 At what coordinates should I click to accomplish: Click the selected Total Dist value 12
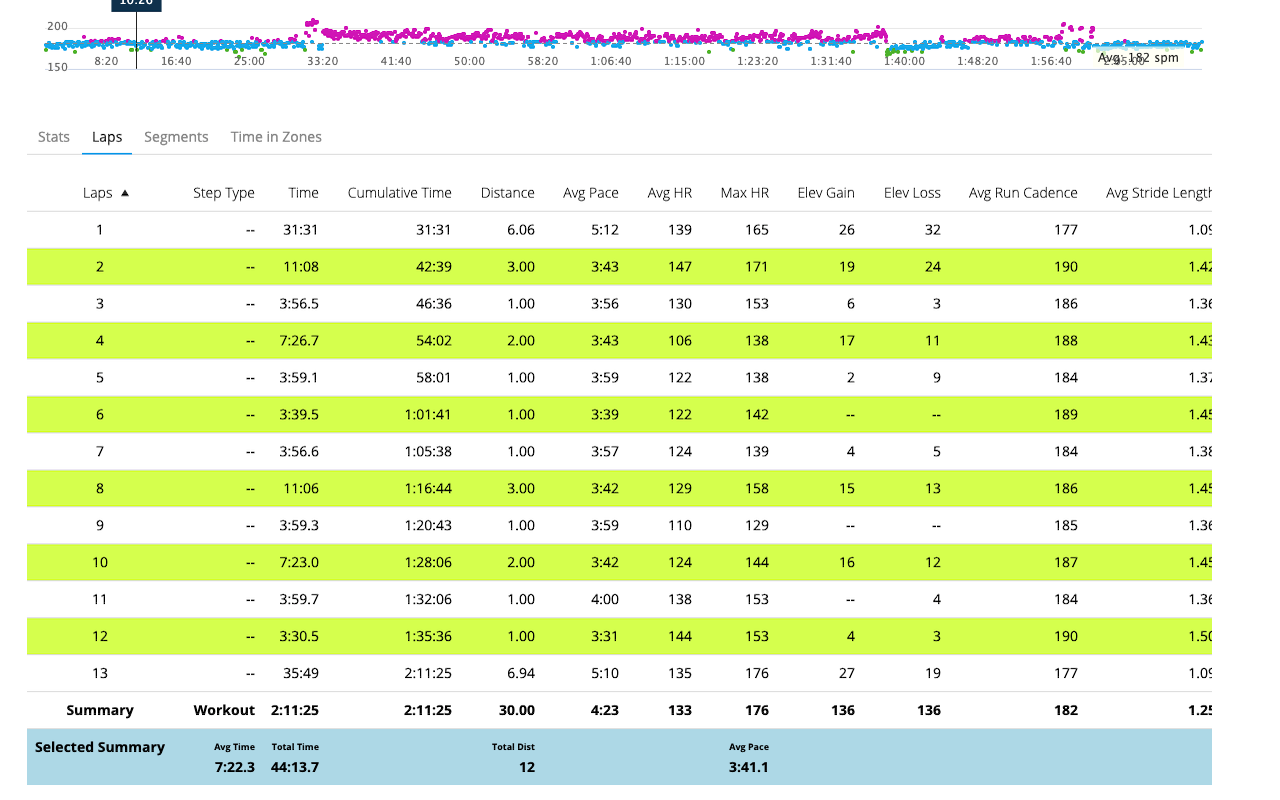pos(527,768)
